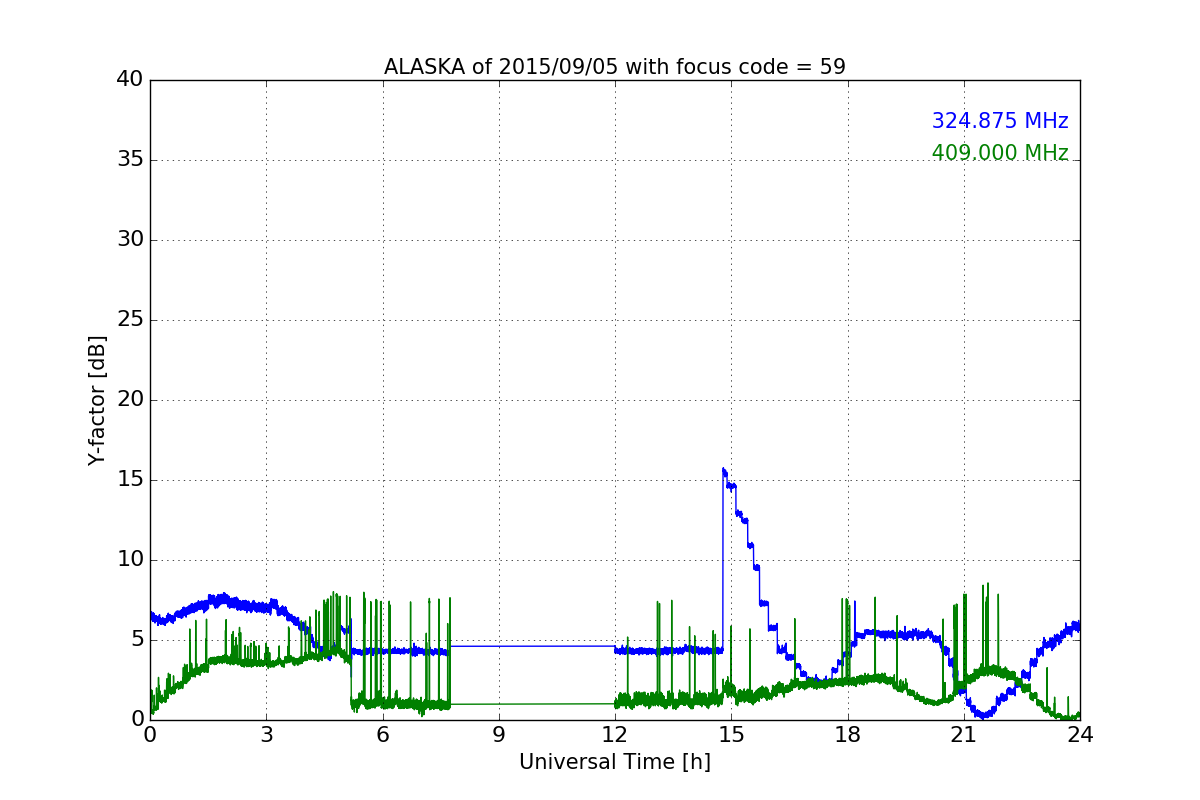Screen dimensions: 1200x800
Task: Click the y-axis tick label 40
Action: (x=130, y=80)
